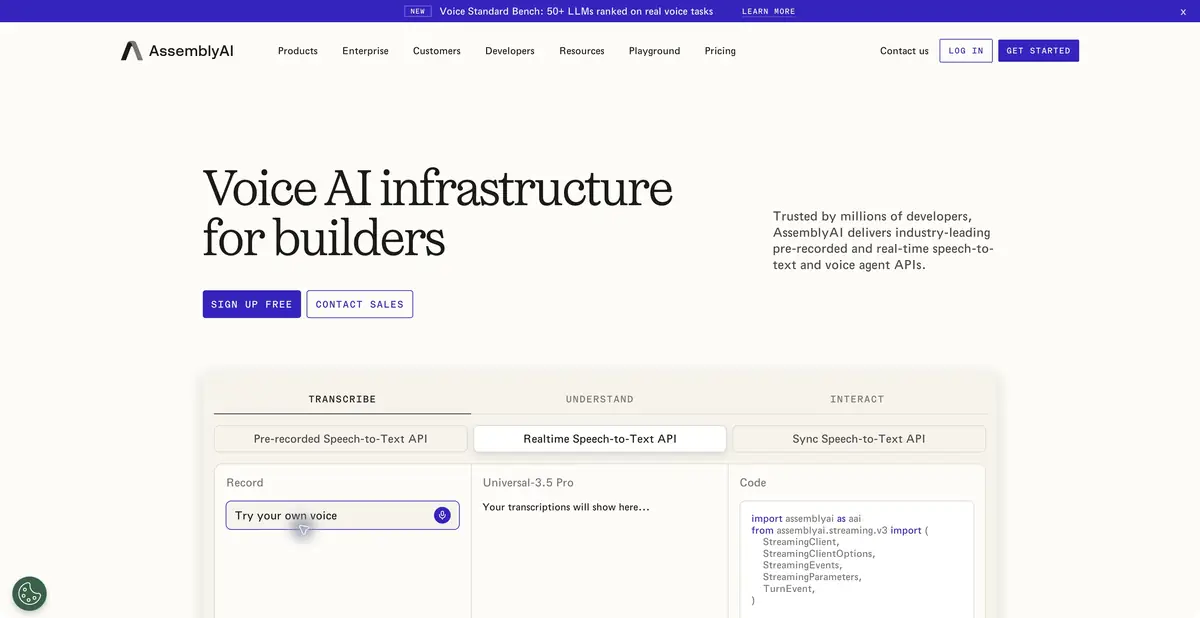1200x618 pixels.
Task: Click the Try your own voice field
Action: coord(343,515)
